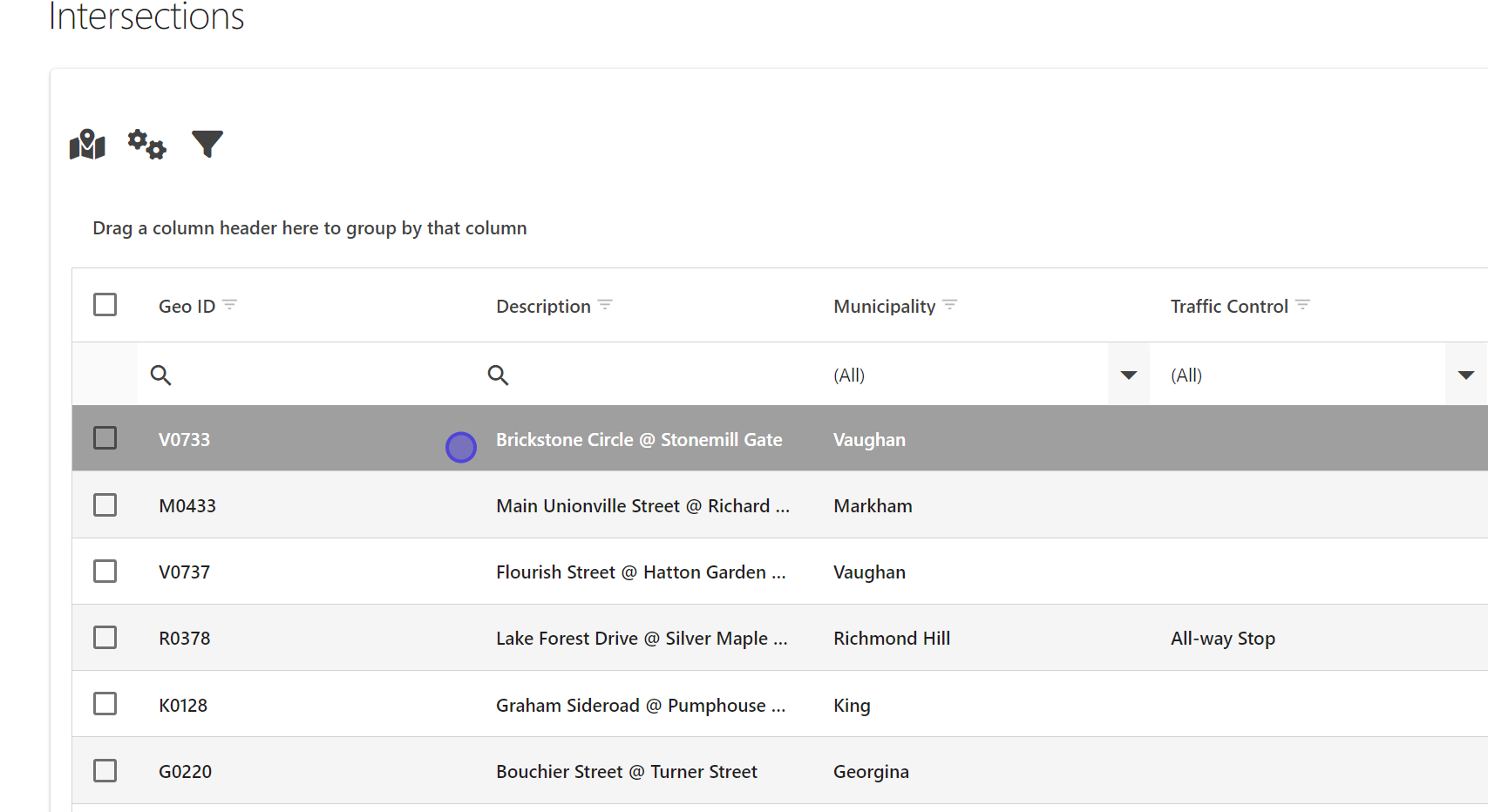This screenshot has width=1488, height=812.
Task: Expand the Traffic Control filter dropdown
Action: click(1465, 375)
